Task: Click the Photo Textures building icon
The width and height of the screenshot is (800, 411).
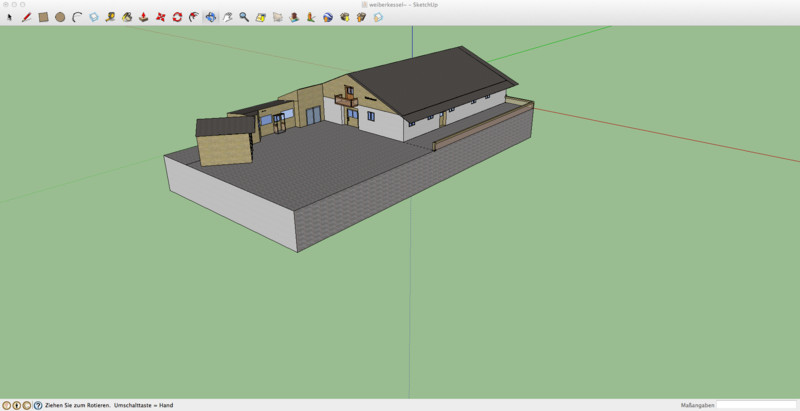Action: 311,17
